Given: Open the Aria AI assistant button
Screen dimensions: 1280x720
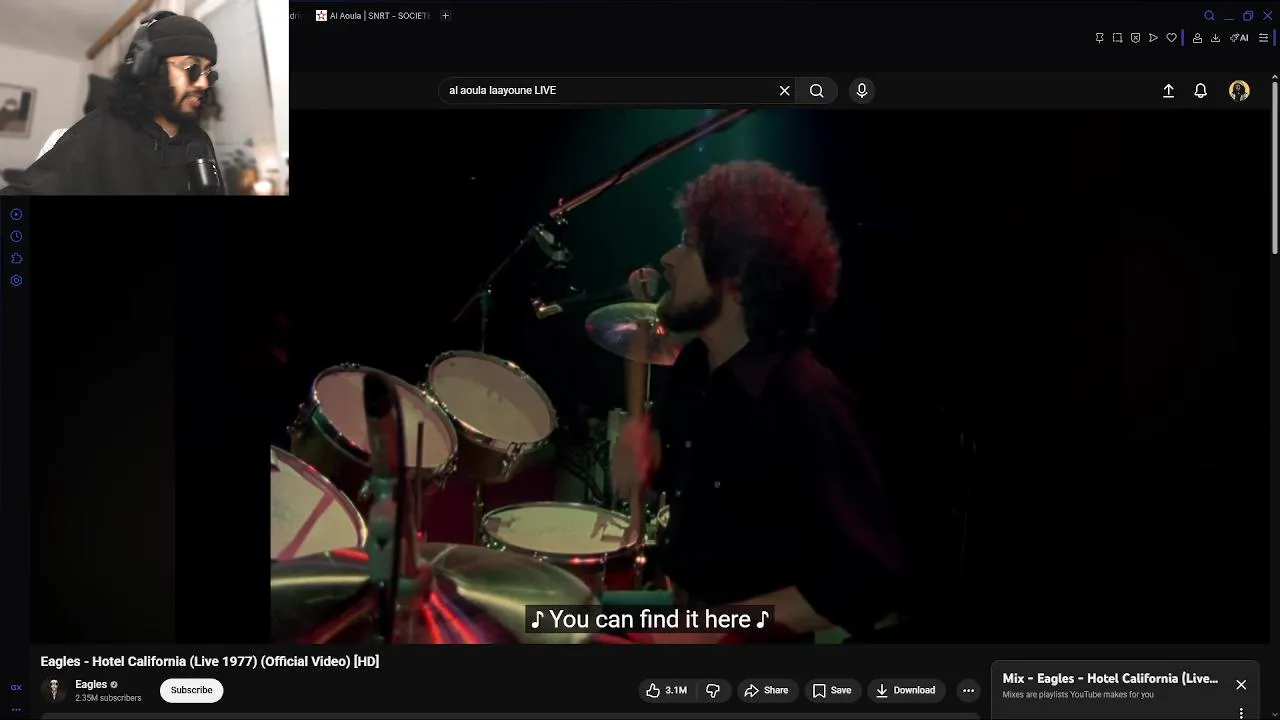Looking at the screenshot, I should pyautogui.click(x=1239, y=38).
